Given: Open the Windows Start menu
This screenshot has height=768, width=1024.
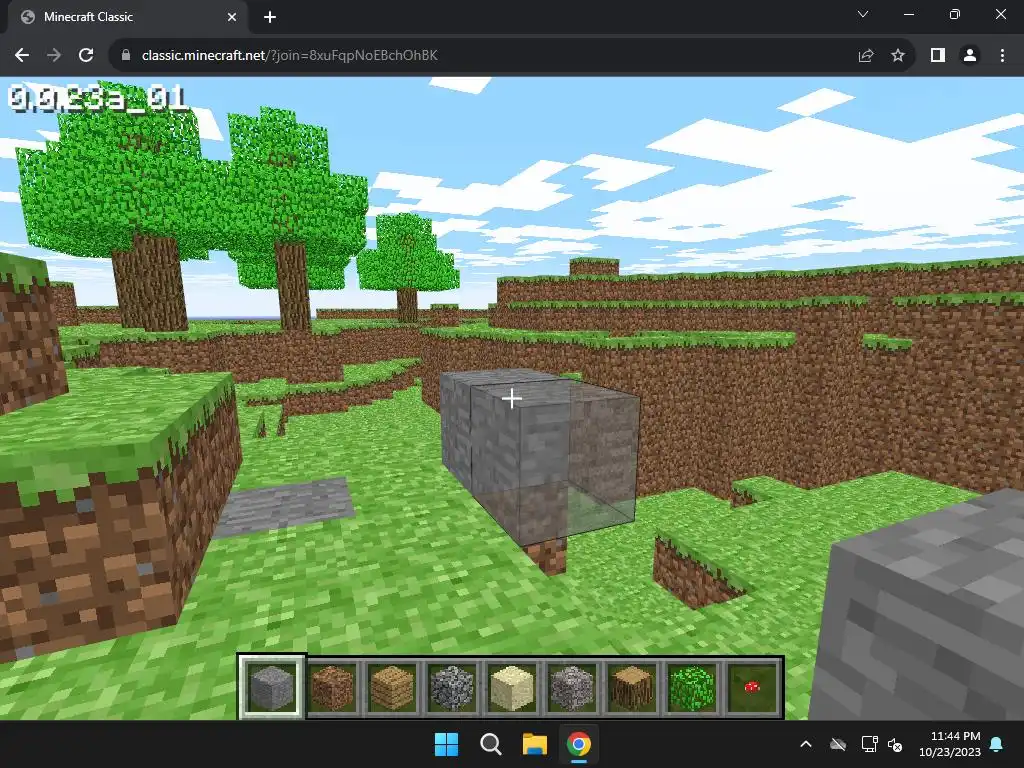Looking at the screenshot, I should [447, 744].
